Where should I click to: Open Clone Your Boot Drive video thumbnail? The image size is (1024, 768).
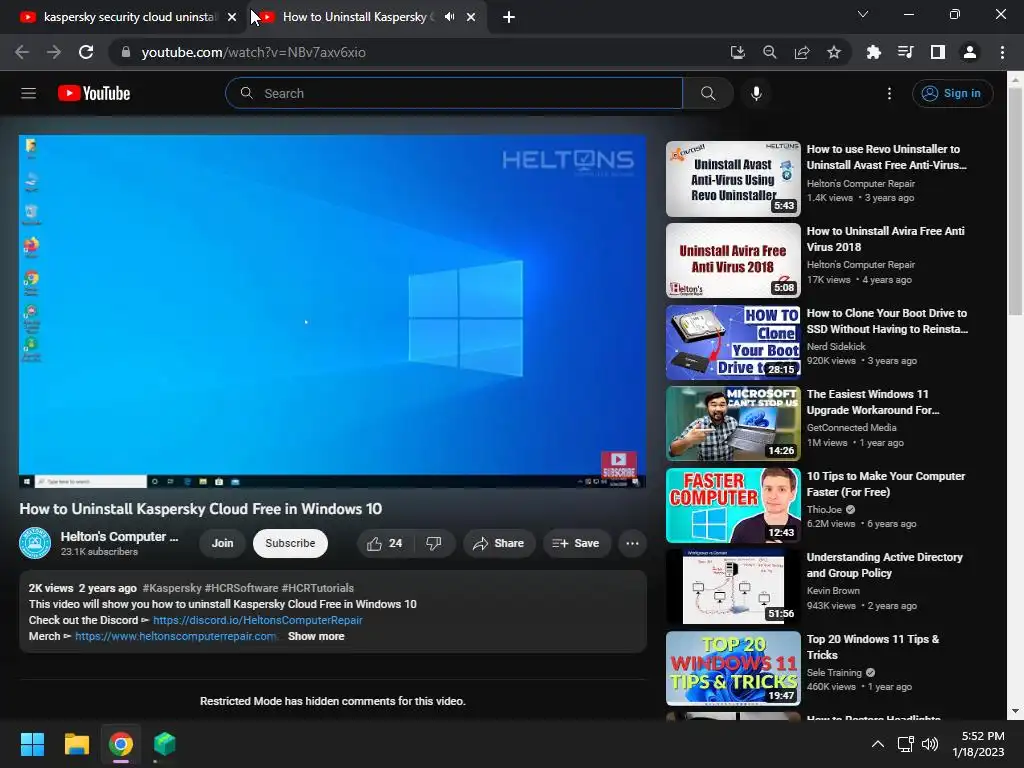point(733,342)
